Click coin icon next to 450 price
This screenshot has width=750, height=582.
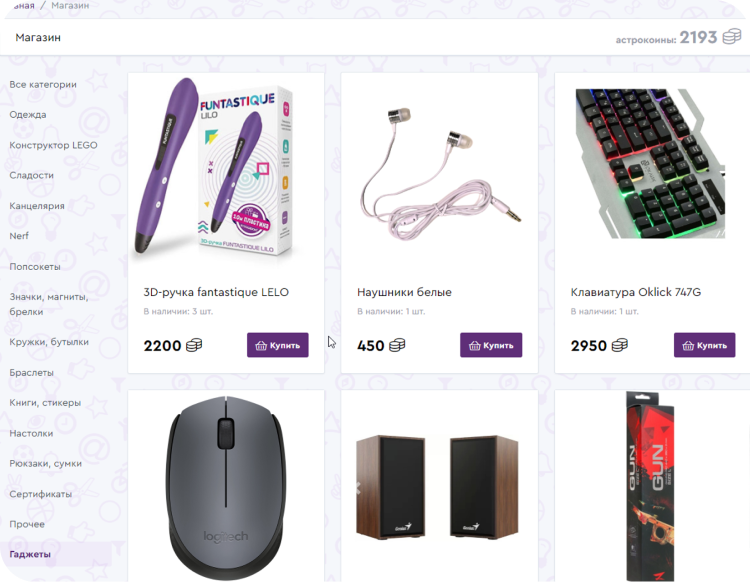pos(397,345)
